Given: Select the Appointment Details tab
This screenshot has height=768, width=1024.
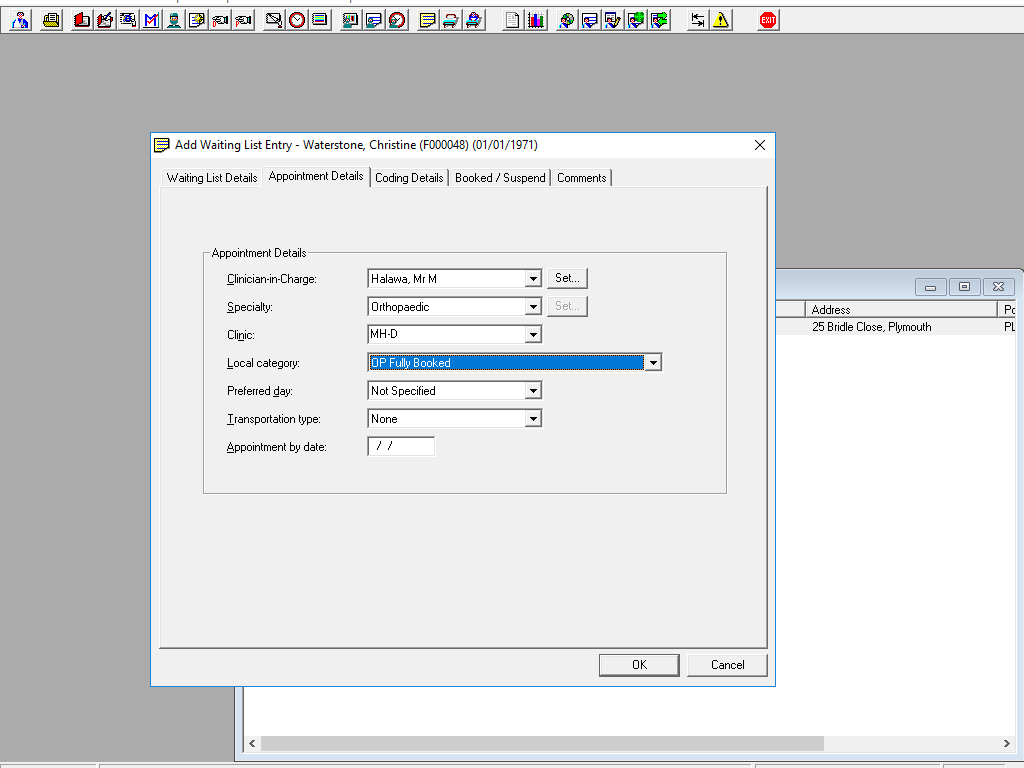Looking at the screenshot, I should click(x=316, y=176).
